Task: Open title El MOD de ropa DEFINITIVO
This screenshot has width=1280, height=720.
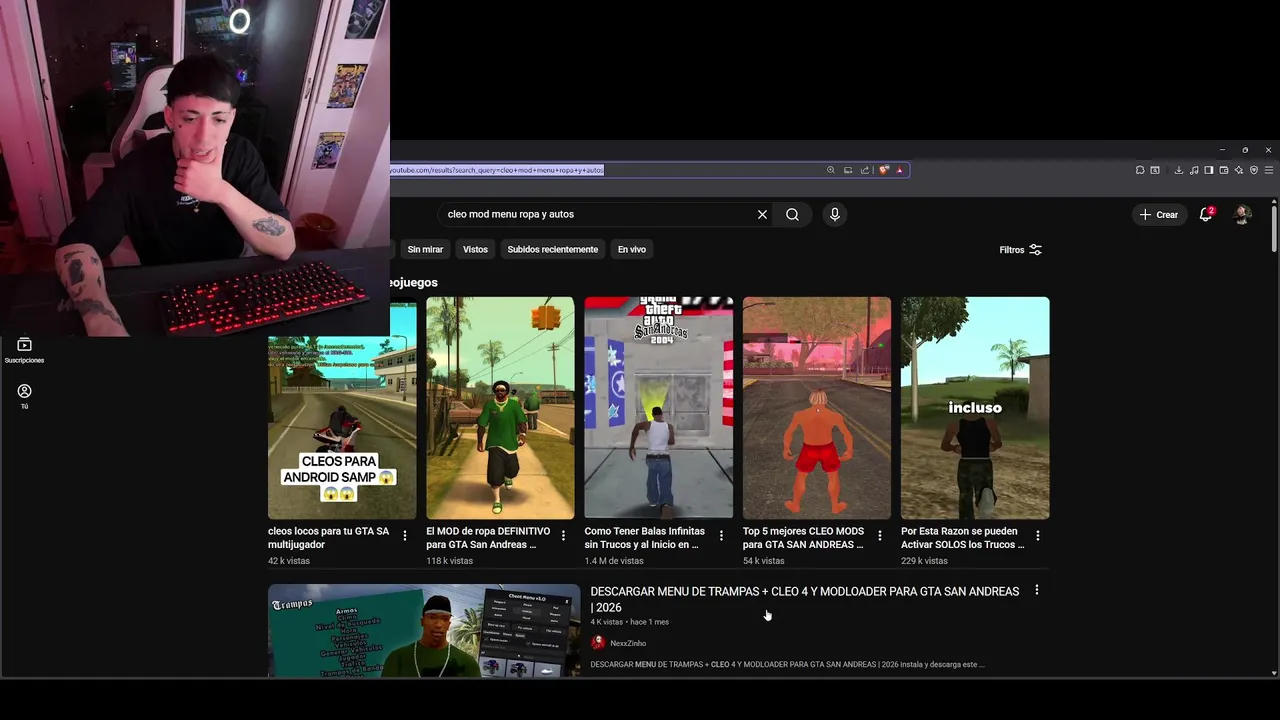Action: point(488,538)
